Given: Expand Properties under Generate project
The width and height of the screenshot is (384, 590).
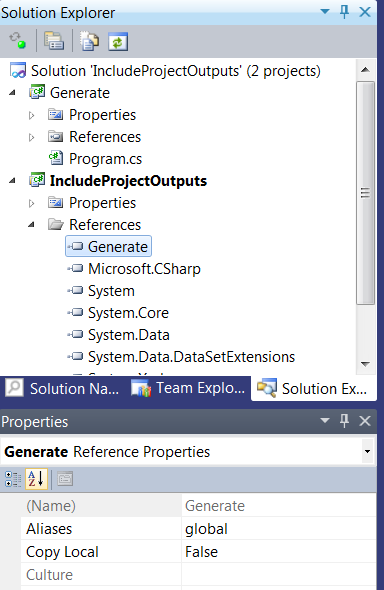Looking at the screenshot, I should pyautogui.click(x=32, y=115).
